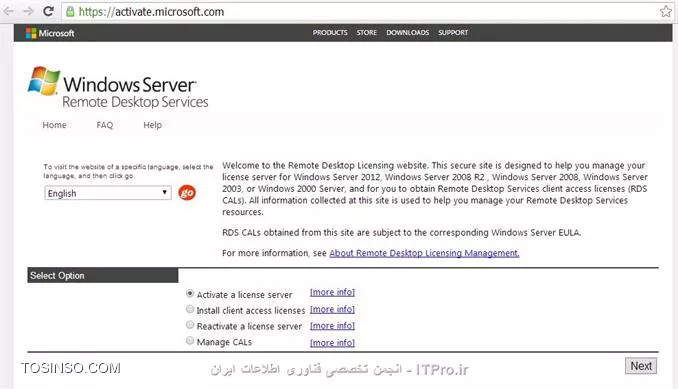The image size is (678, 389).
Task: Select Manage CALs option
Action: click(x=190, y=341)
